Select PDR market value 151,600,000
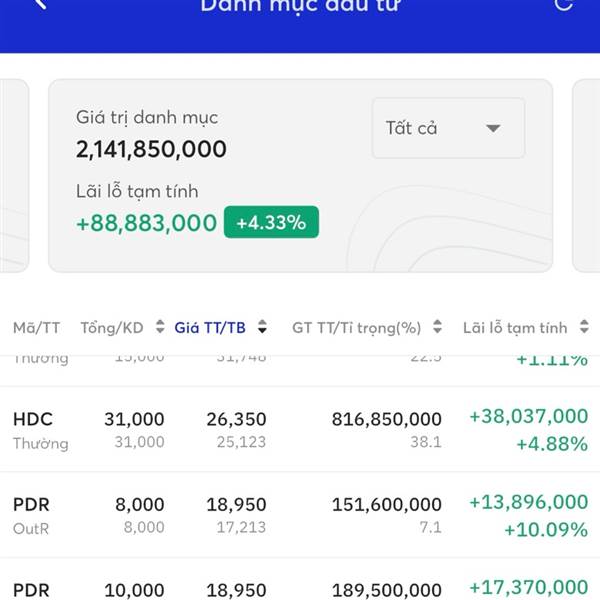This screenshot has width=600, height=600. pyautogui.click(x=387, y=505)
